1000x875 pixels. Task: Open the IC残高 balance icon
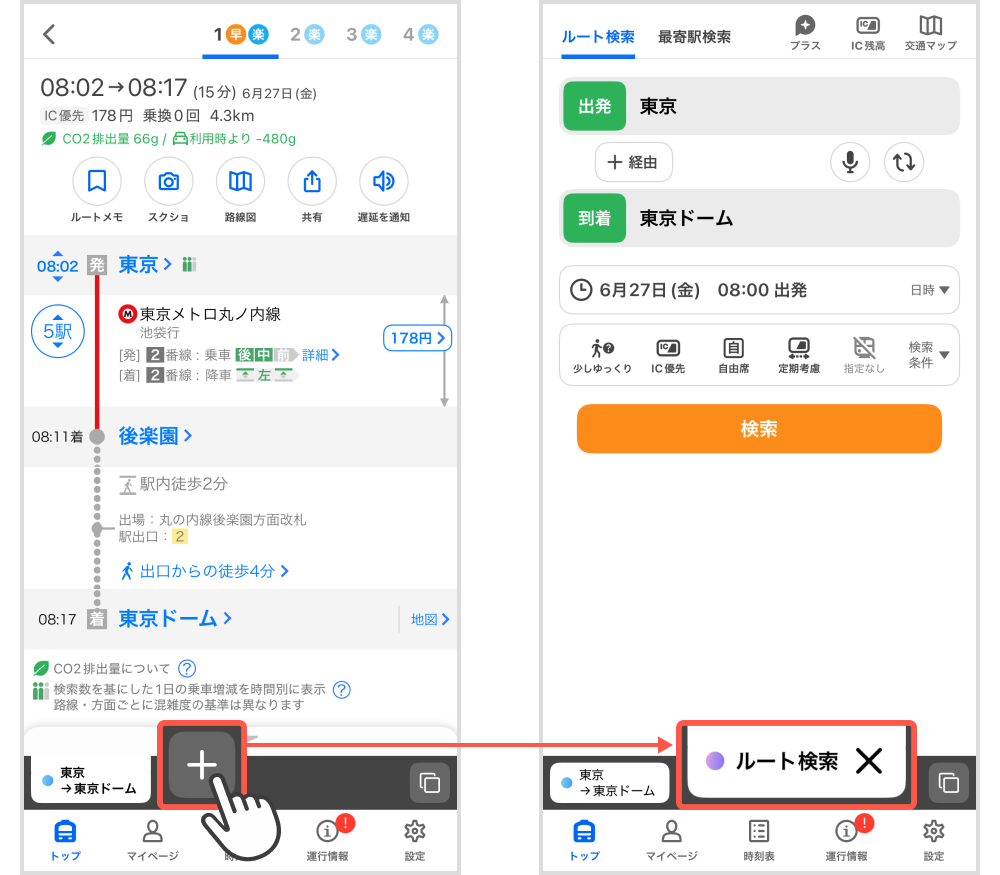pyautogui.click(x=867, y=33)
